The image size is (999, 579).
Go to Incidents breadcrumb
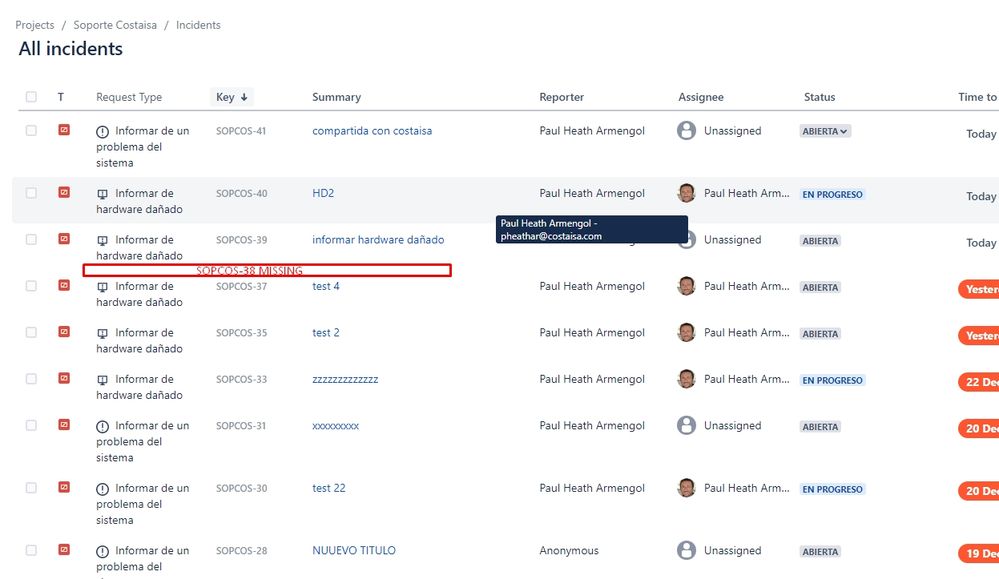point(198,25)
